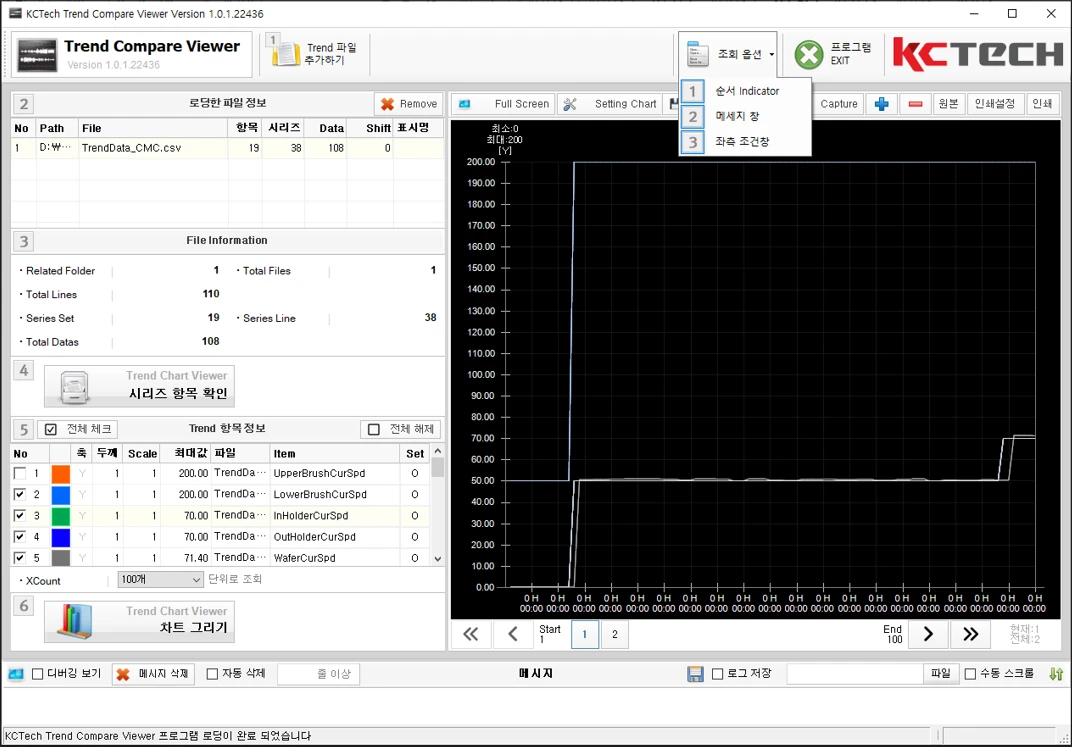This screenshot has height=747, width=1072.
Task: Select chart page 1 tab
Action: pyautogui.click(x=585, y=634)
